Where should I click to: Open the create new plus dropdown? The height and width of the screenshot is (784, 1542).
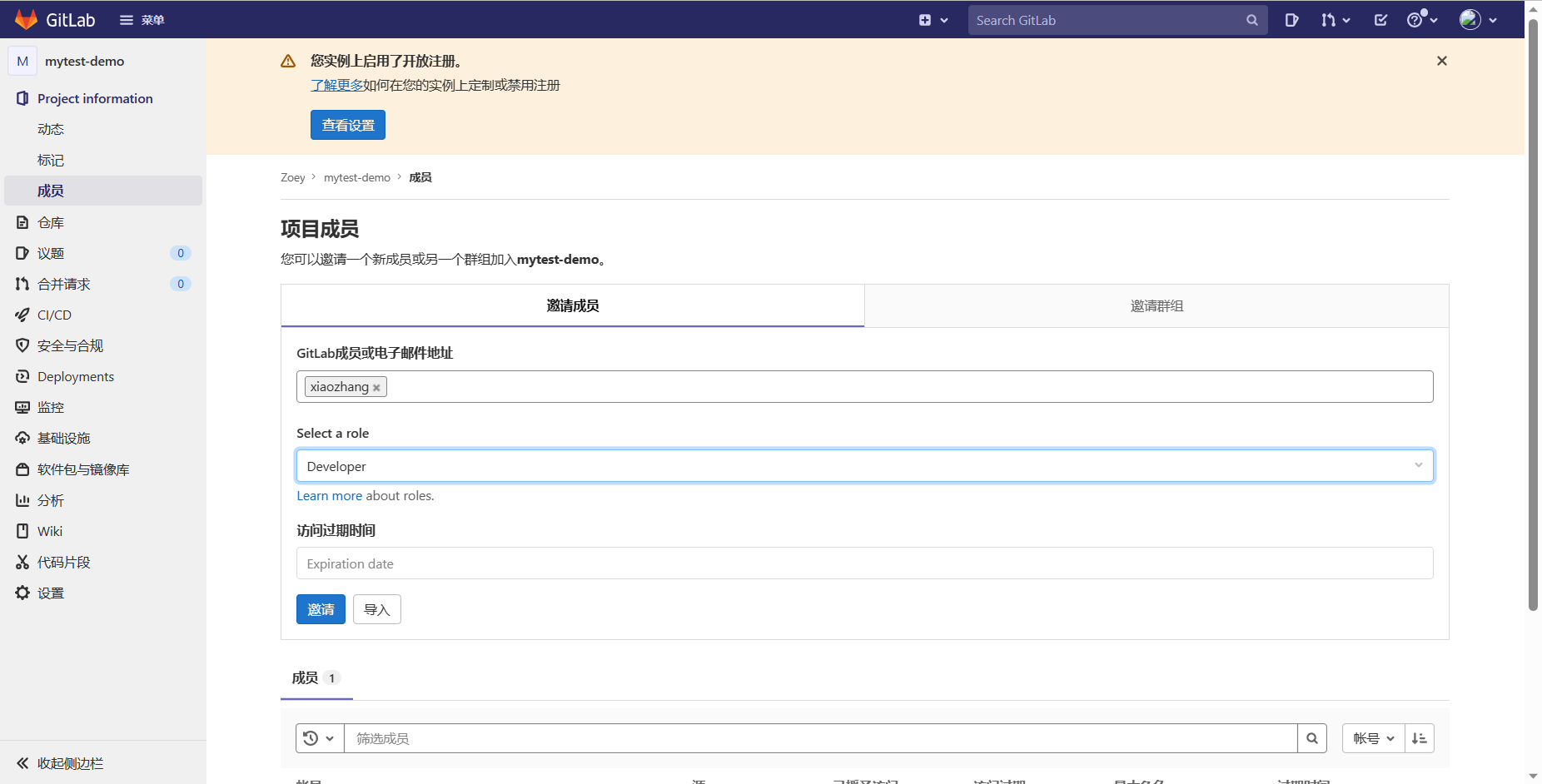933,20
